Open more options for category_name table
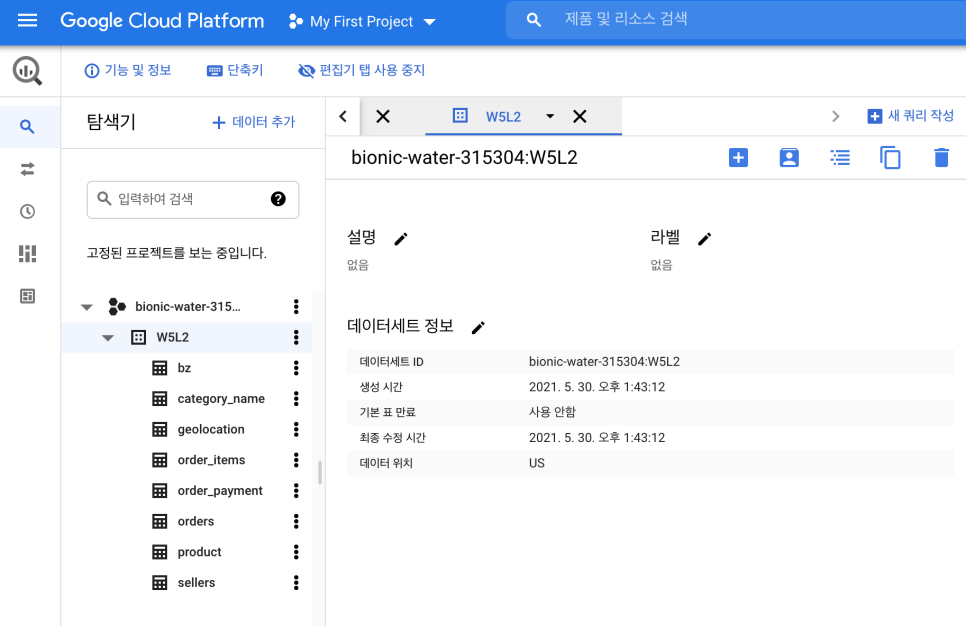This screenshot has height=626, width=966. (296, 399)
